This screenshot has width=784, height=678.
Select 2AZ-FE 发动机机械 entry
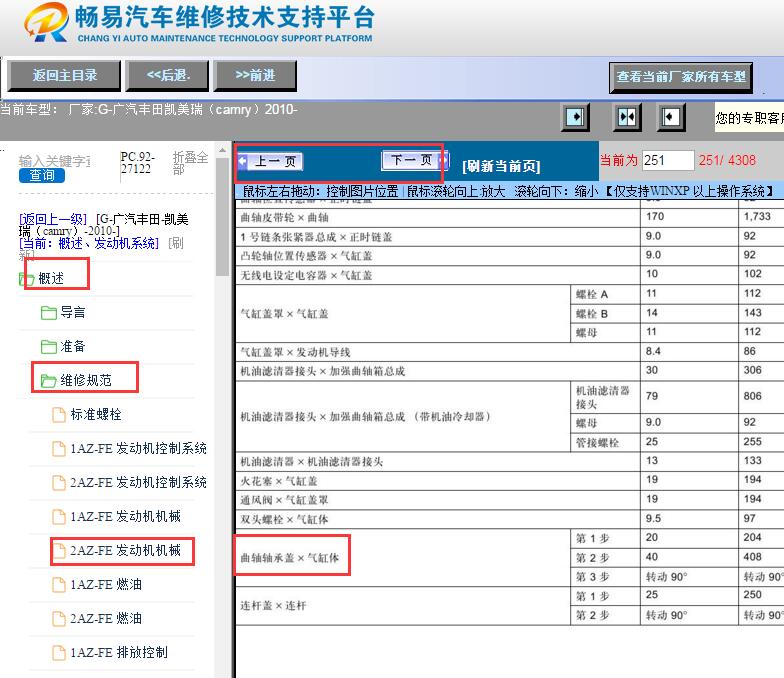126,550
